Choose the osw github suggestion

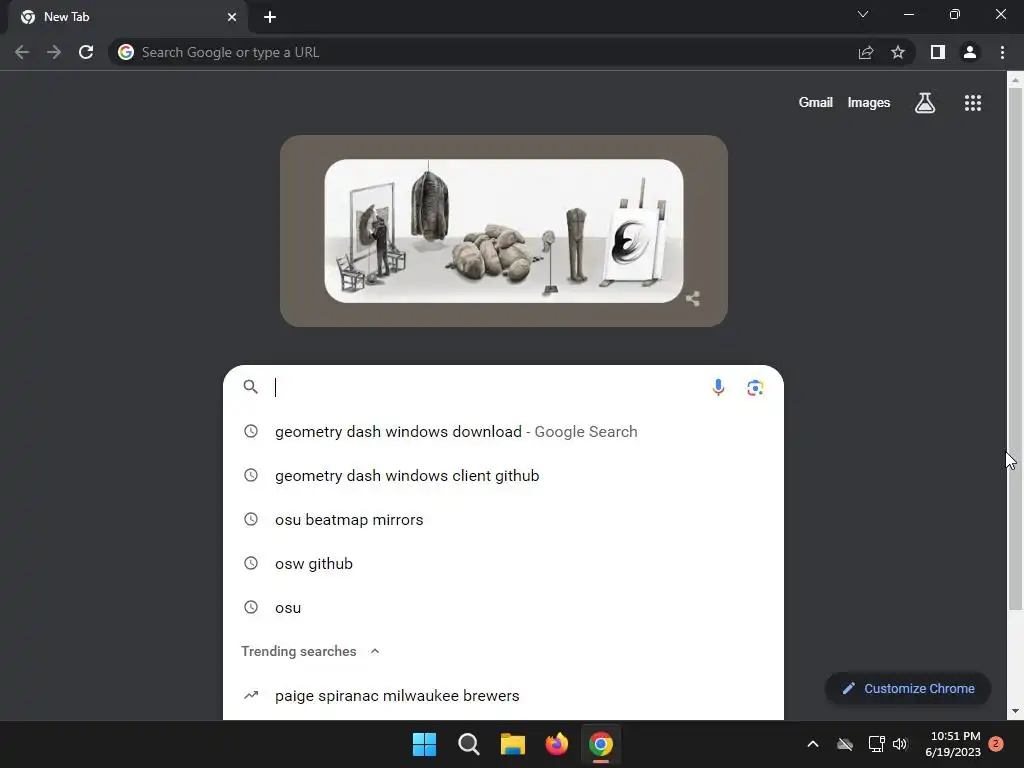[x=503, y=564]
